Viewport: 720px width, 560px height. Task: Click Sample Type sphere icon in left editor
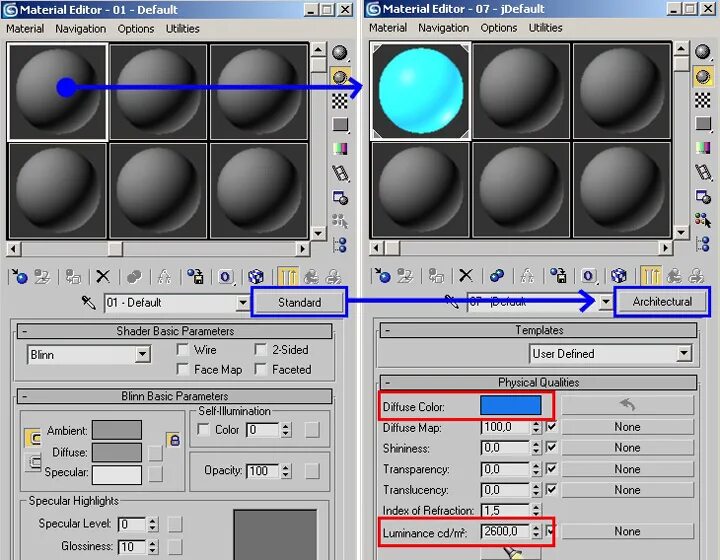tap(340, 53)
